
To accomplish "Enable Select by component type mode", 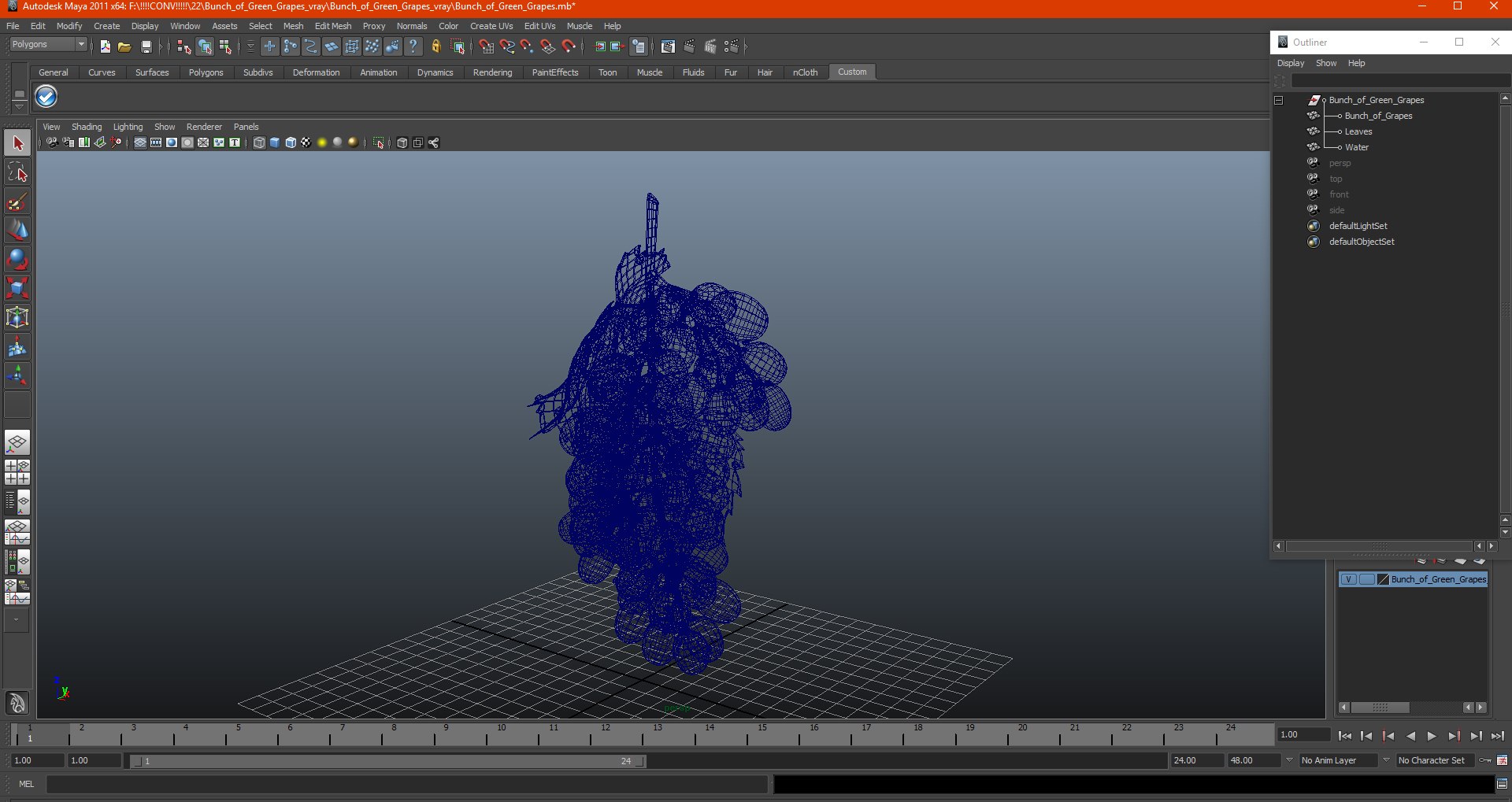I will pyautogui.click(x=226, y=47).
